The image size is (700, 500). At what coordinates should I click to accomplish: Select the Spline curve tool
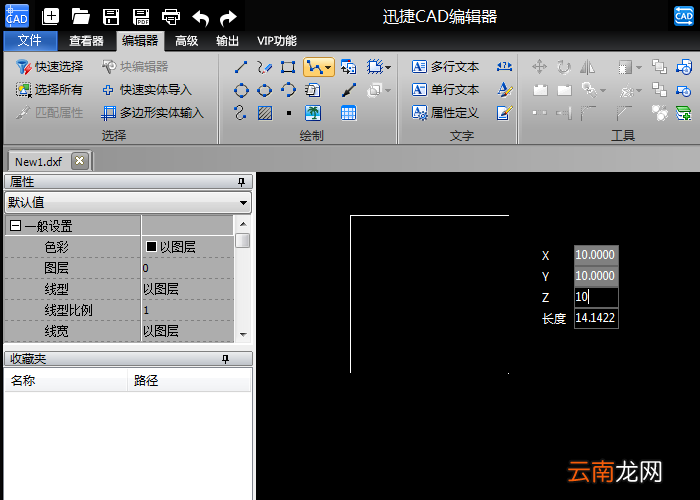pos(241,113)
